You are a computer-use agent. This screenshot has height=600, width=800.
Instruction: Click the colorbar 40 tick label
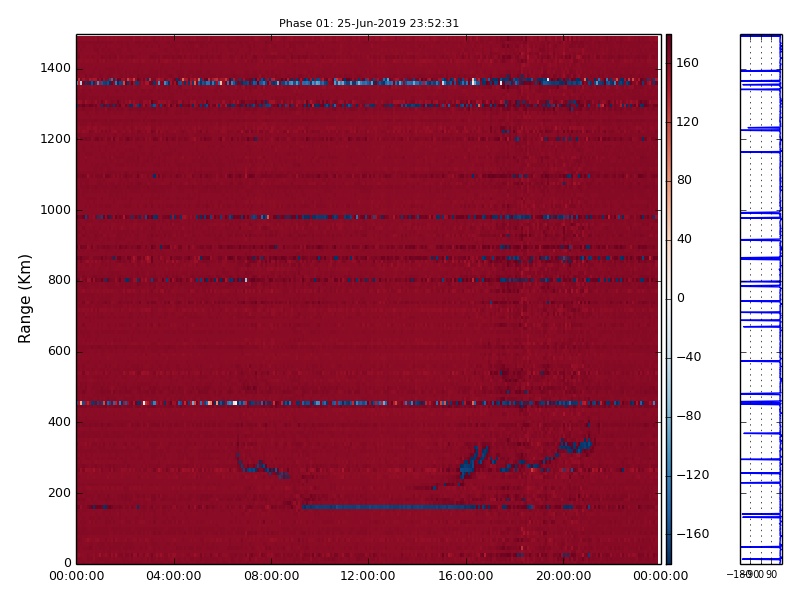tap(684, 239)
